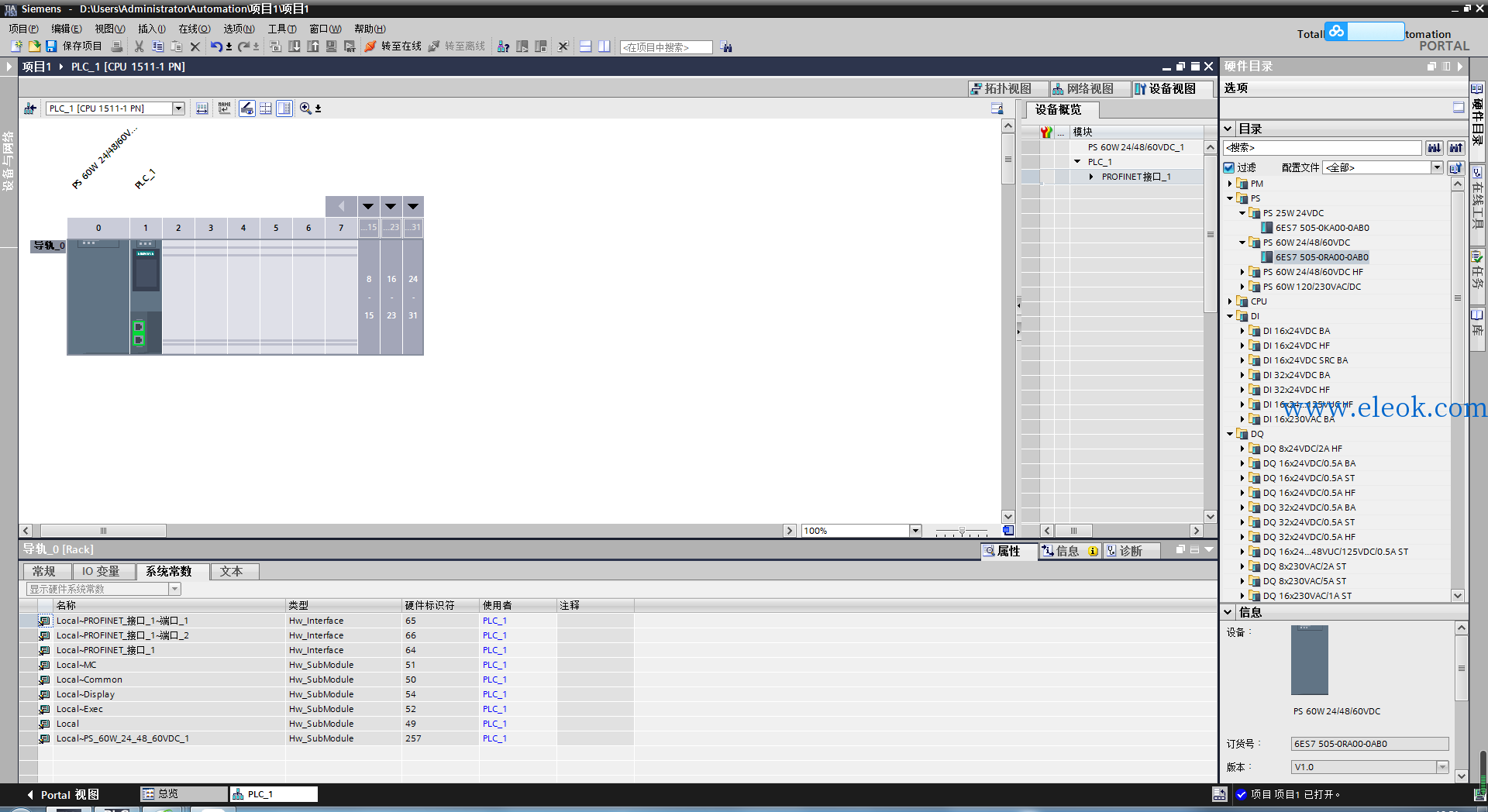1488x812 pixels.
Task: Click the NAME module labels icon
Action: coord(225,108)
